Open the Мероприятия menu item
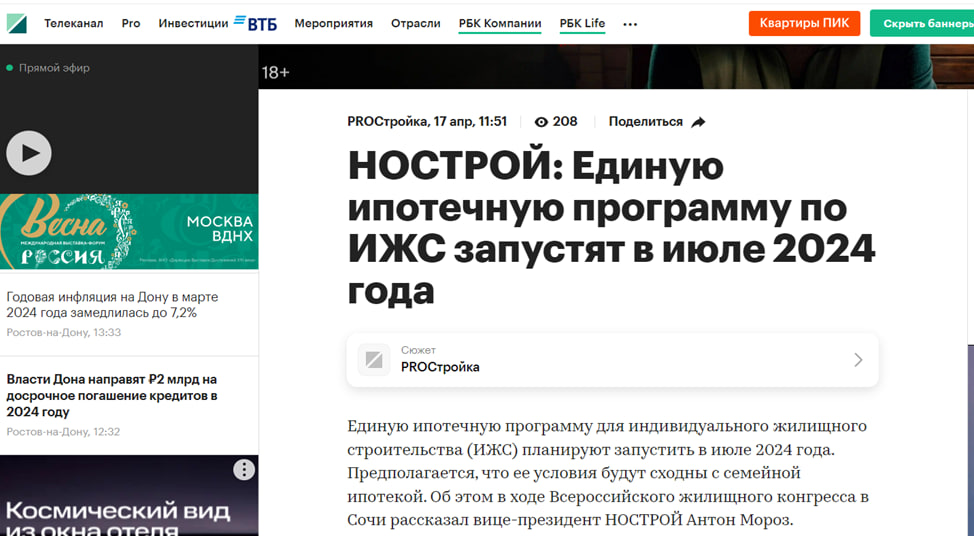The width and height of the screenshot is (974, 536). pyautogui.click(x=334, y=24)
